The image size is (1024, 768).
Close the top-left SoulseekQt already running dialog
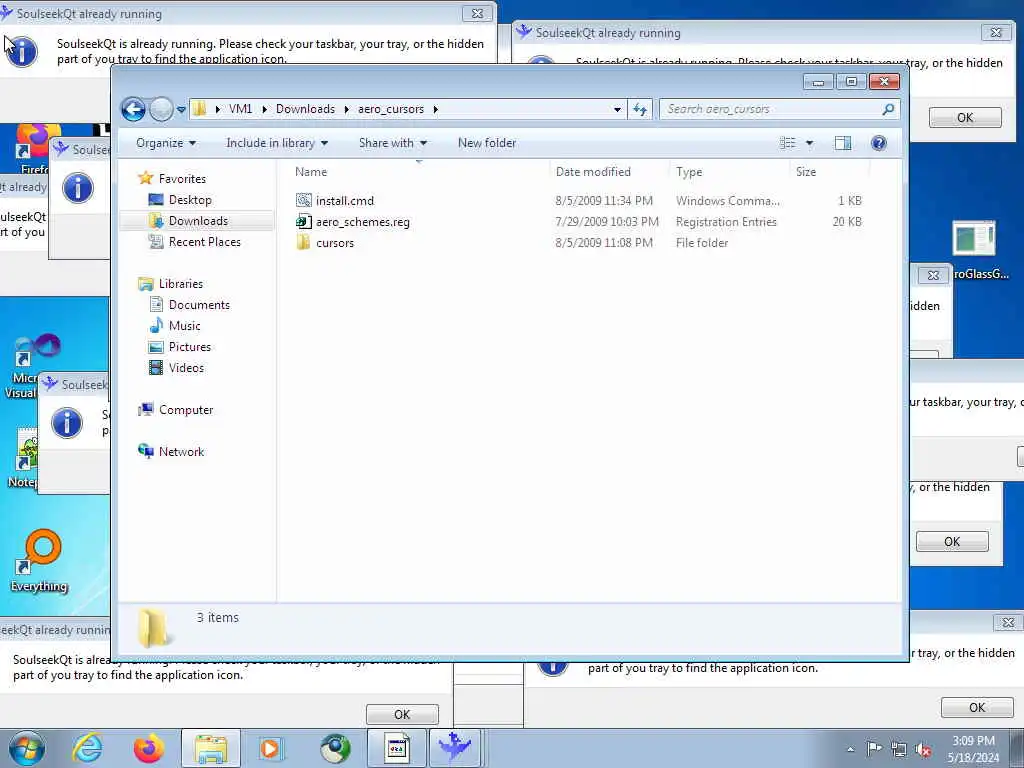click(477, 13)
